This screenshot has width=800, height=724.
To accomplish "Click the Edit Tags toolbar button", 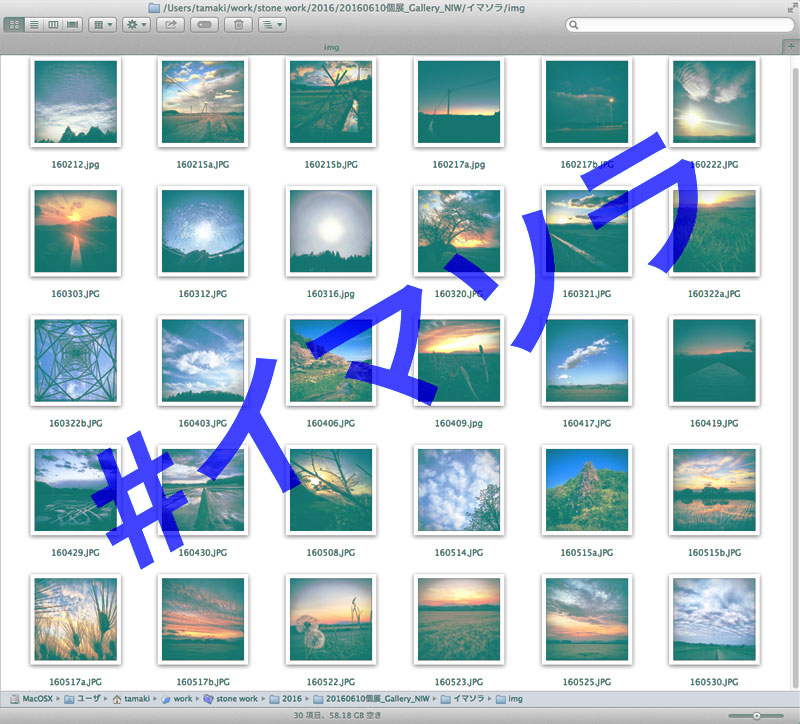I will 203,25.
